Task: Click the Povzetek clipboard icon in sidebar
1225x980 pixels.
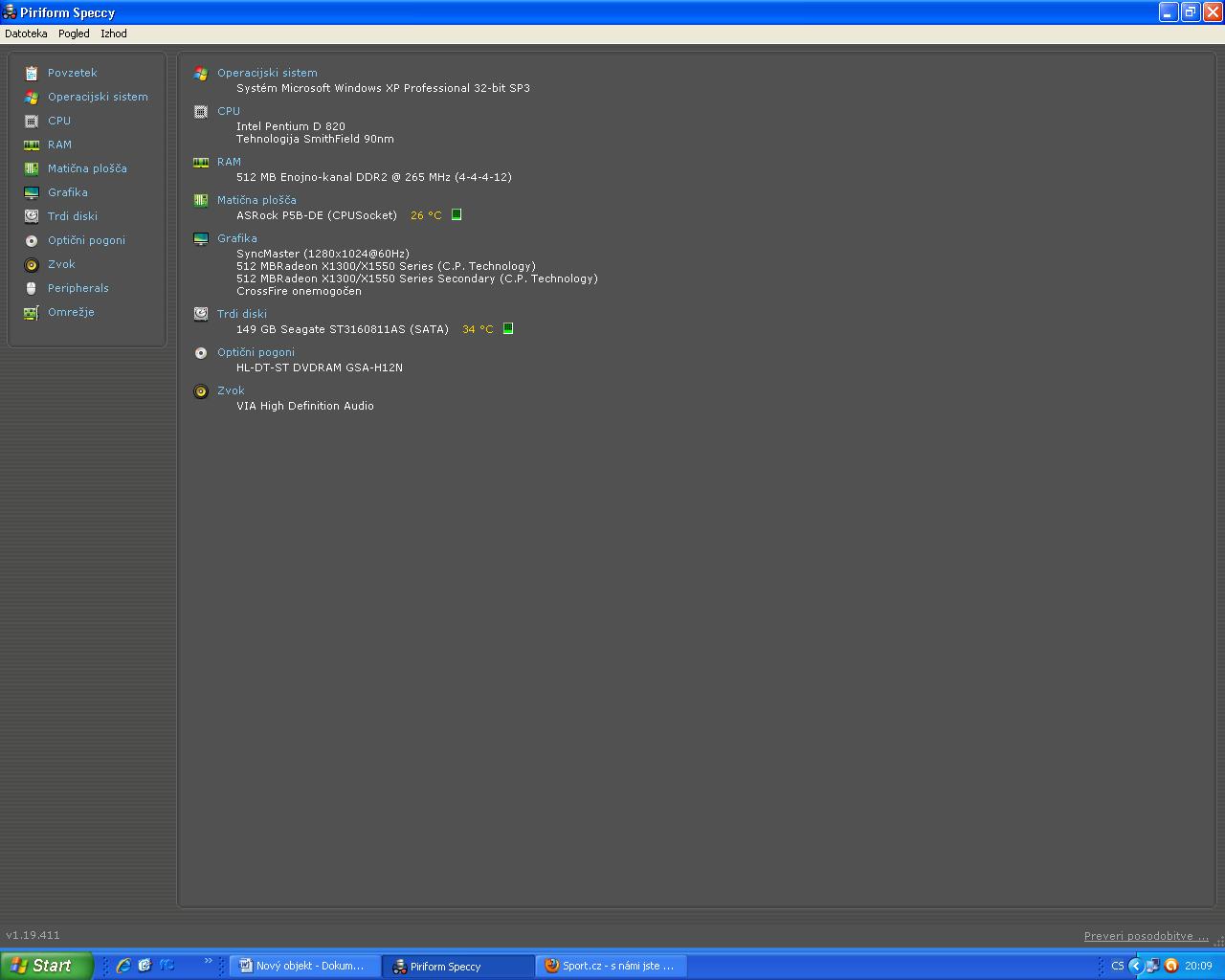Action: point(32,73)
